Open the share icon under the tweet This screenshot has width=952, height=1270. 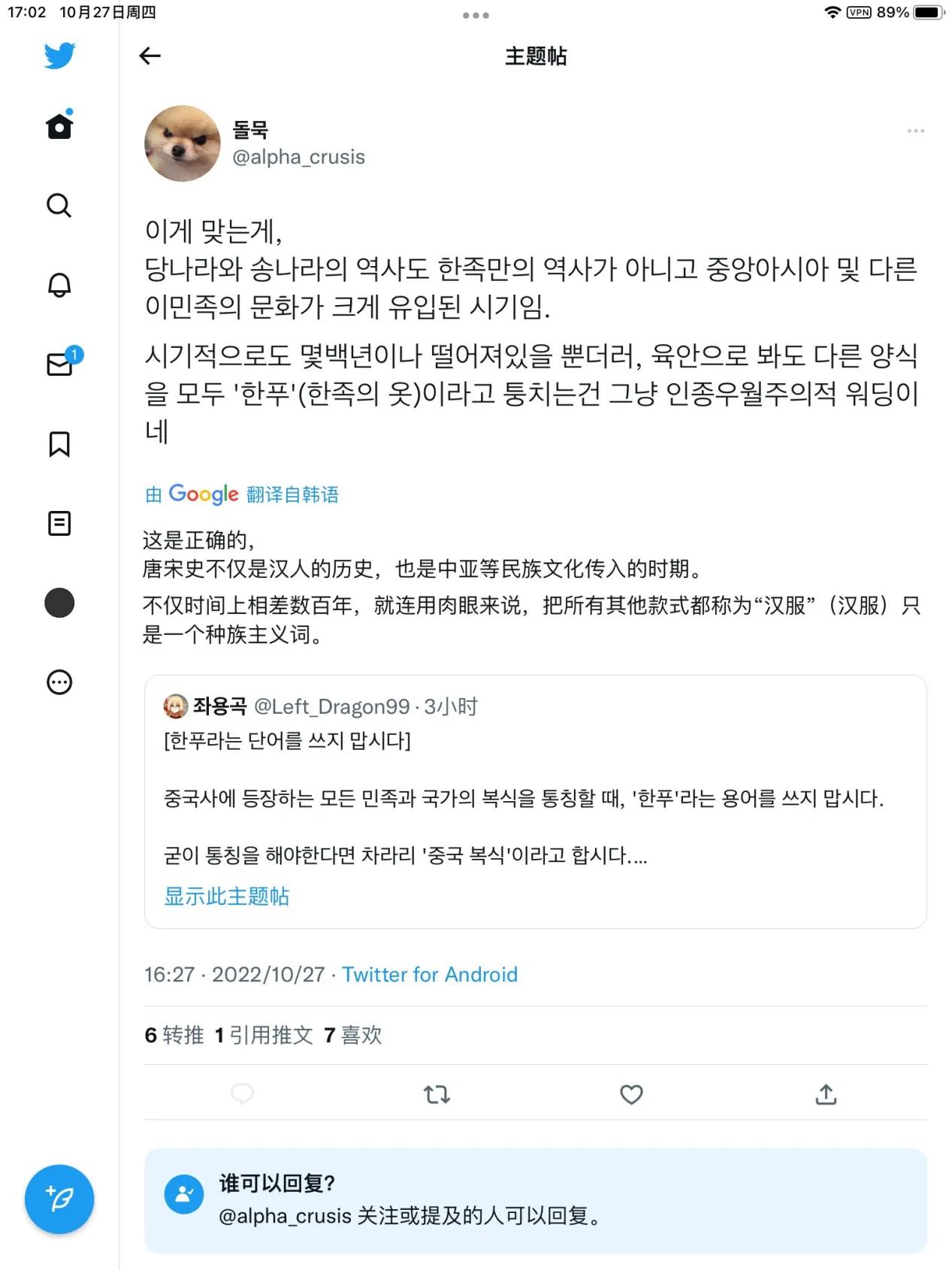pos(826,1095)
